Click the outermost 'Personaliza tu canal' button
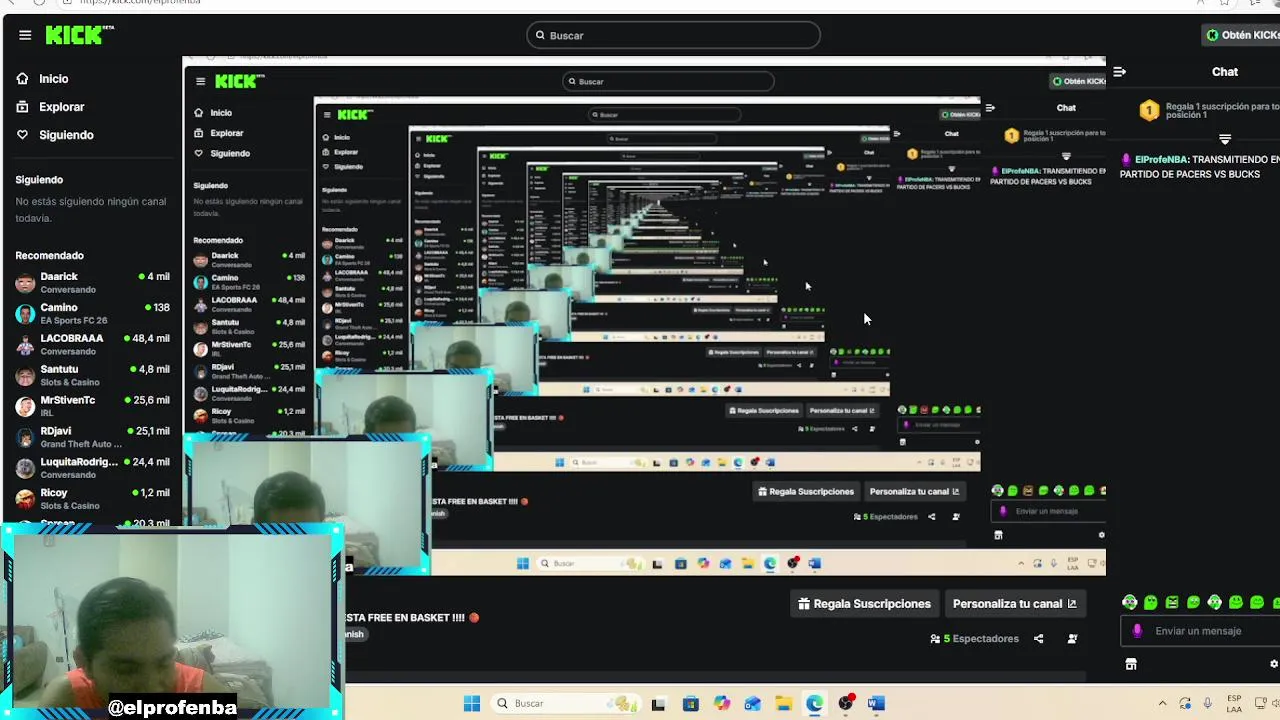This screenshot has height=720, width=1280. 1014,604
